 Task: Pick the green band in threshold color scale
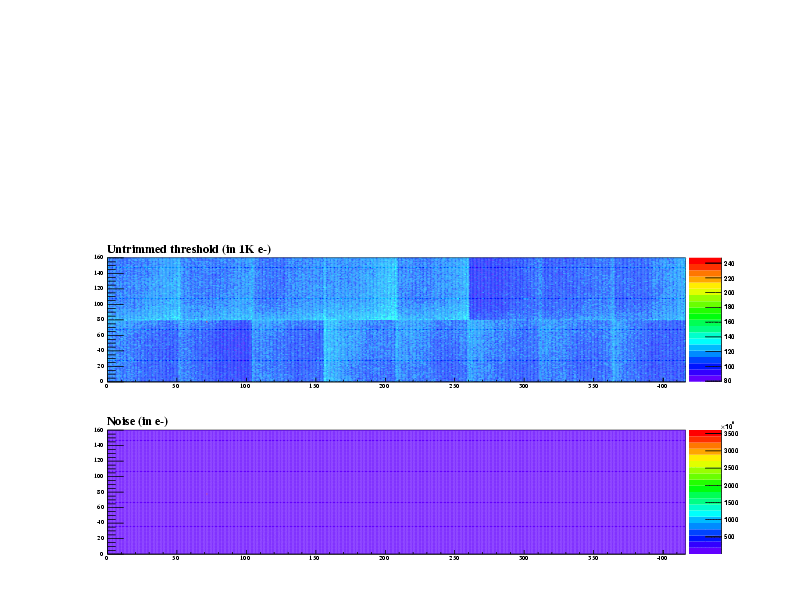[x=698, y=310]
